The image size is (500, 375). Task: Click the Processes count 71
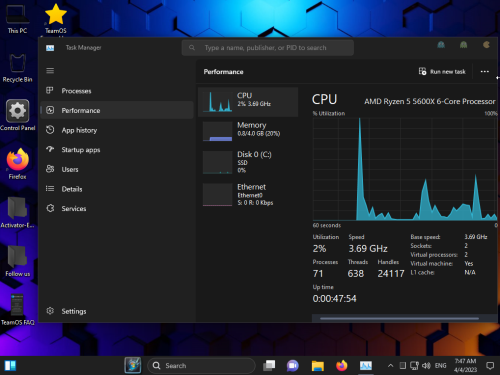(318, 274)
